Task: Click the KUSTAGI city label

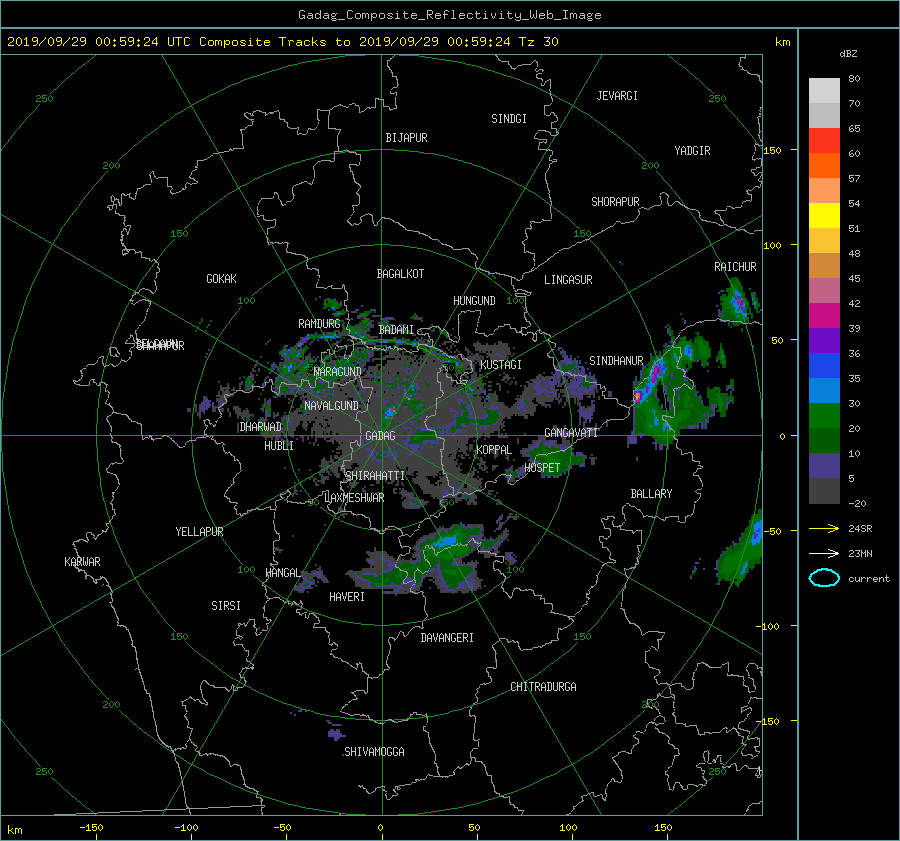Action: tap(501, 365)
